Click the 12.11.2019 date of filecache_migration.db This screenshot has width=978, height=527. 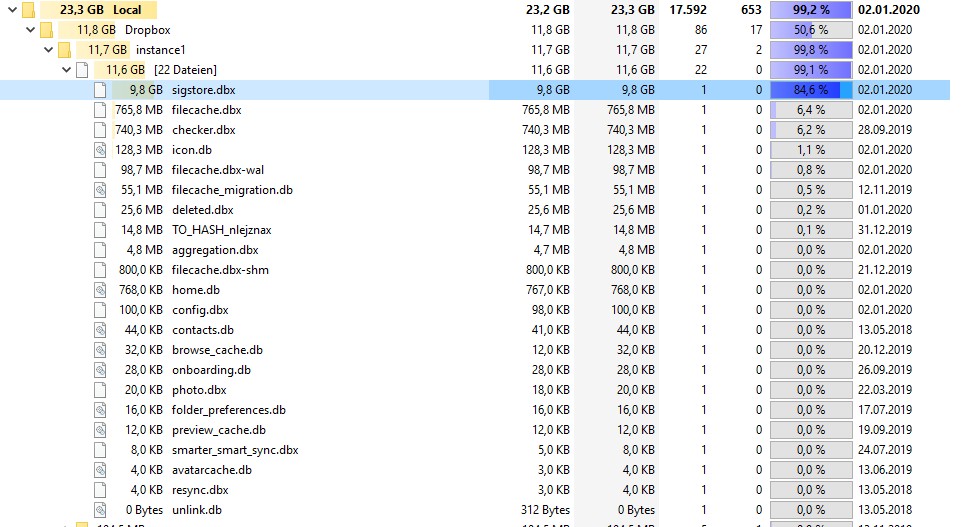pos(884,190)
